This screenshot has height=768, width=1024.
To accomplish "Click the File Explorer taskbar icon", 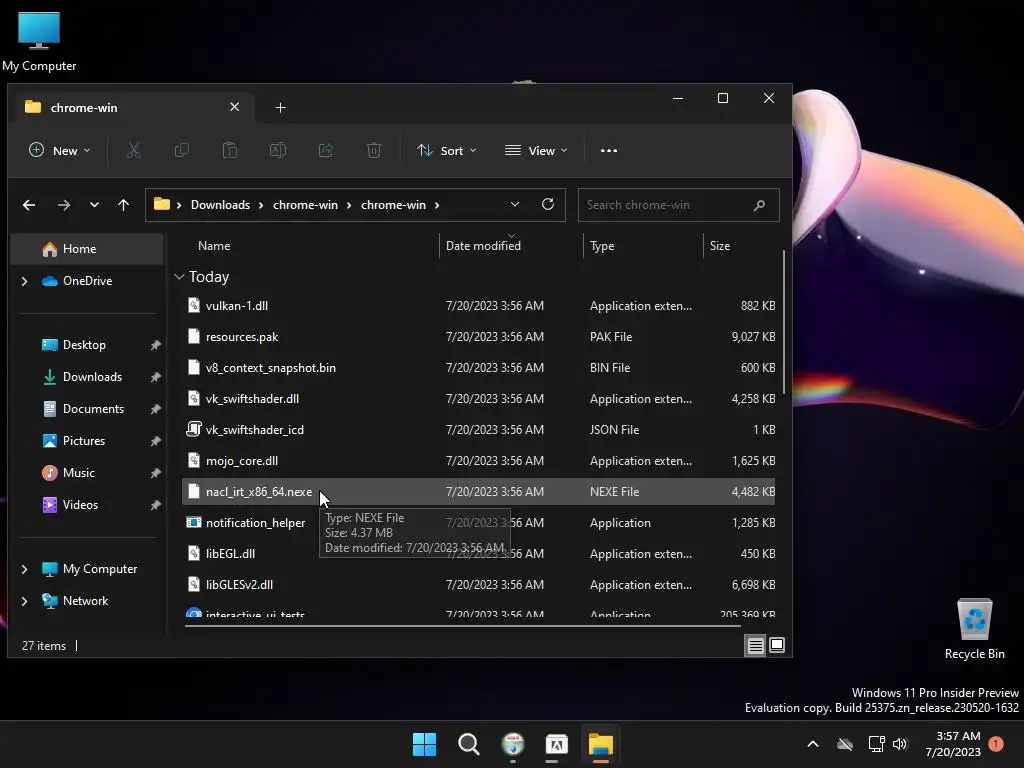I will [x=601, y=744].
